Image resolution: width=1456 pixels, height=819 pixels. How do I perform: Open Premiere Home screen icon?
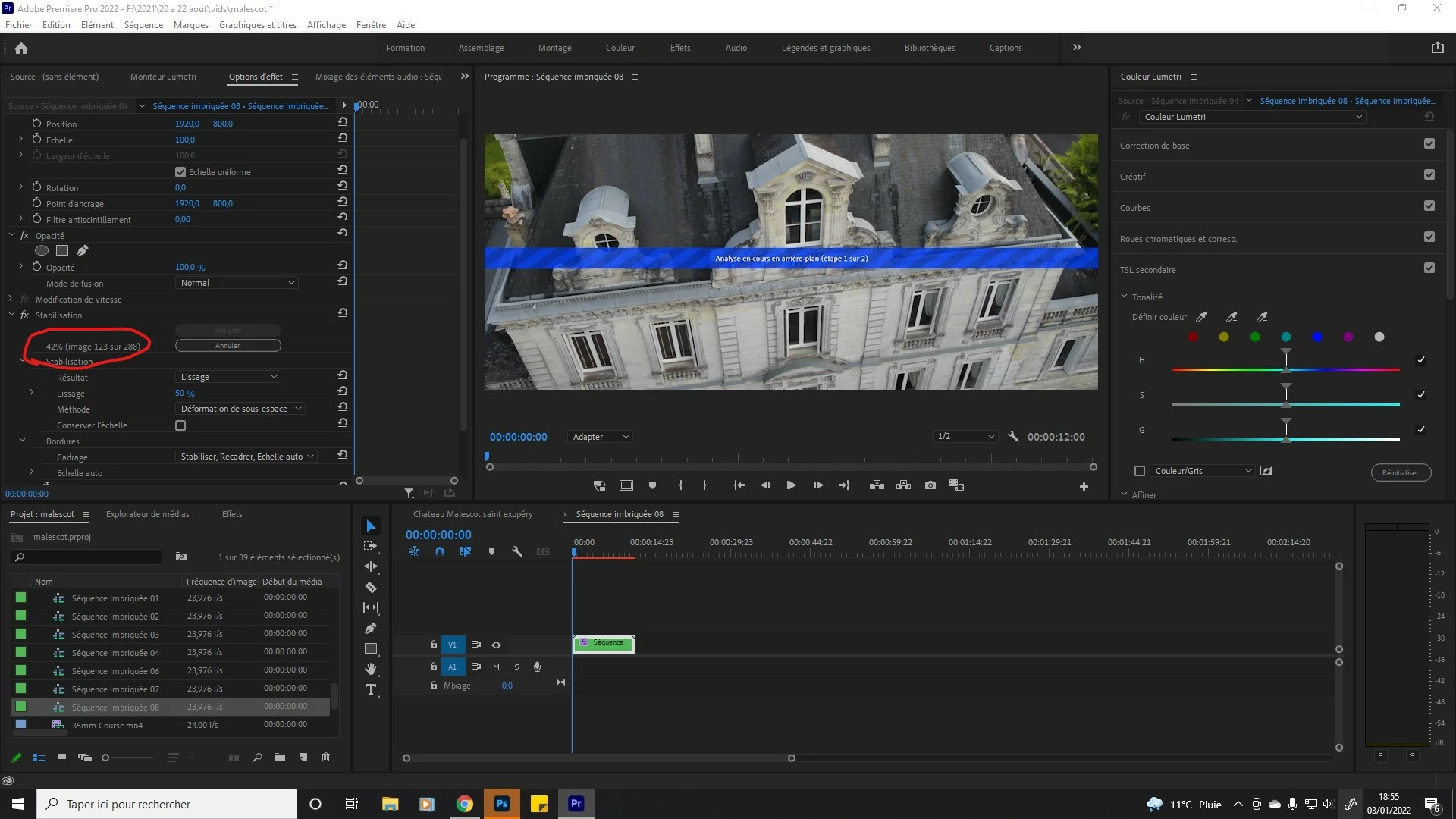coord(21,49)
